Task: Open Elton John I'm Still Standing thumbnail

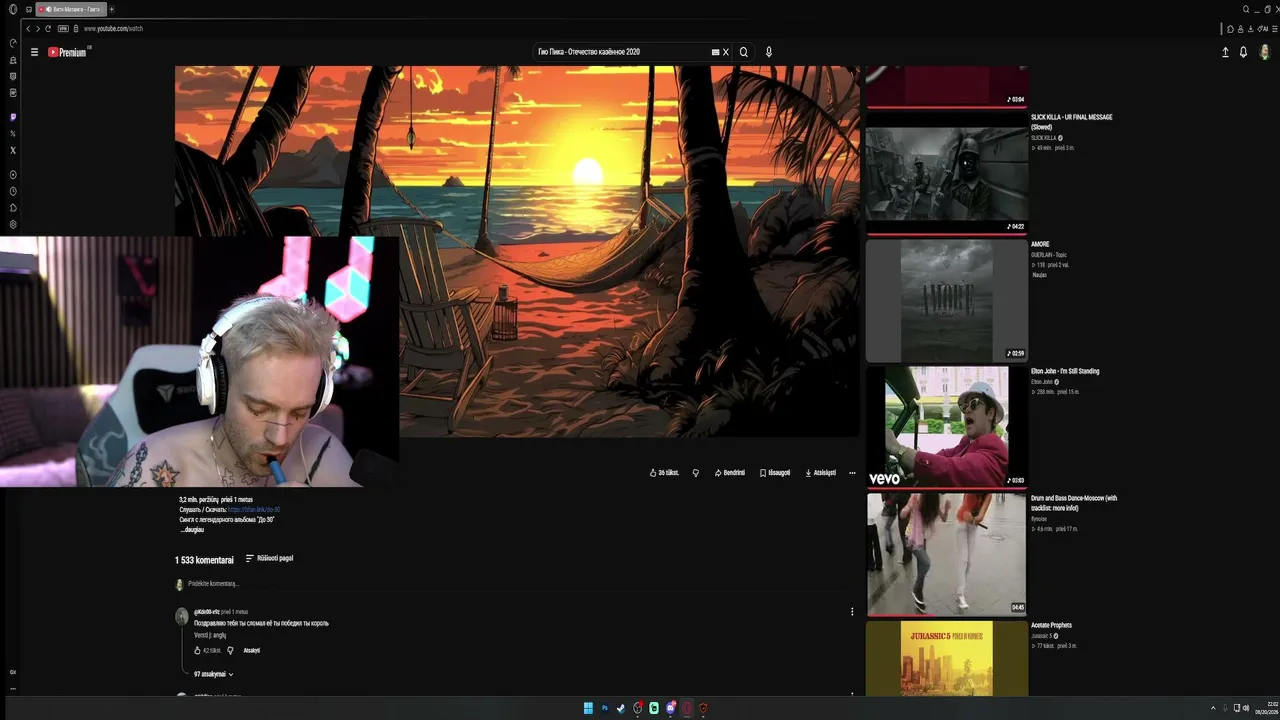Action: 946,427
